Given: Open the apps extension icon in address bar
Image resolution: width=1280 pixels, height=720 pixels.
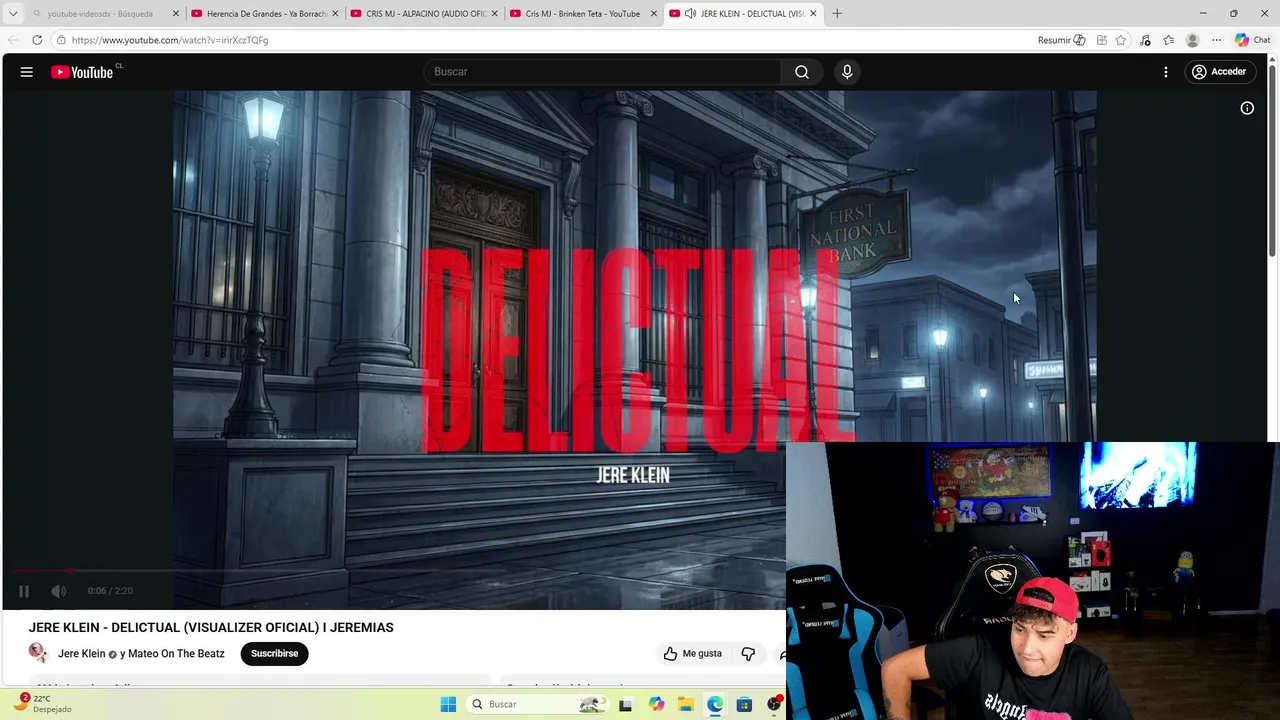Looking at the screenshot, I should [x=1102, y=40].
